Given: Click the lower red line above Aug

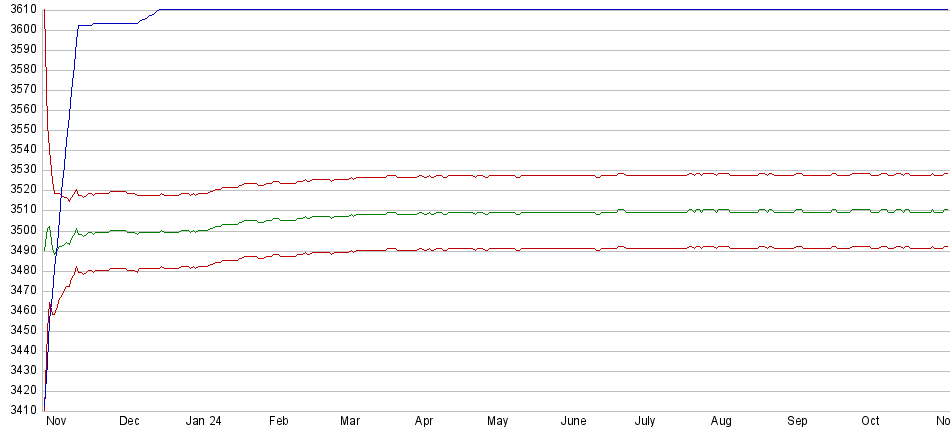Looking at the screenshot, I should [721, 247].
